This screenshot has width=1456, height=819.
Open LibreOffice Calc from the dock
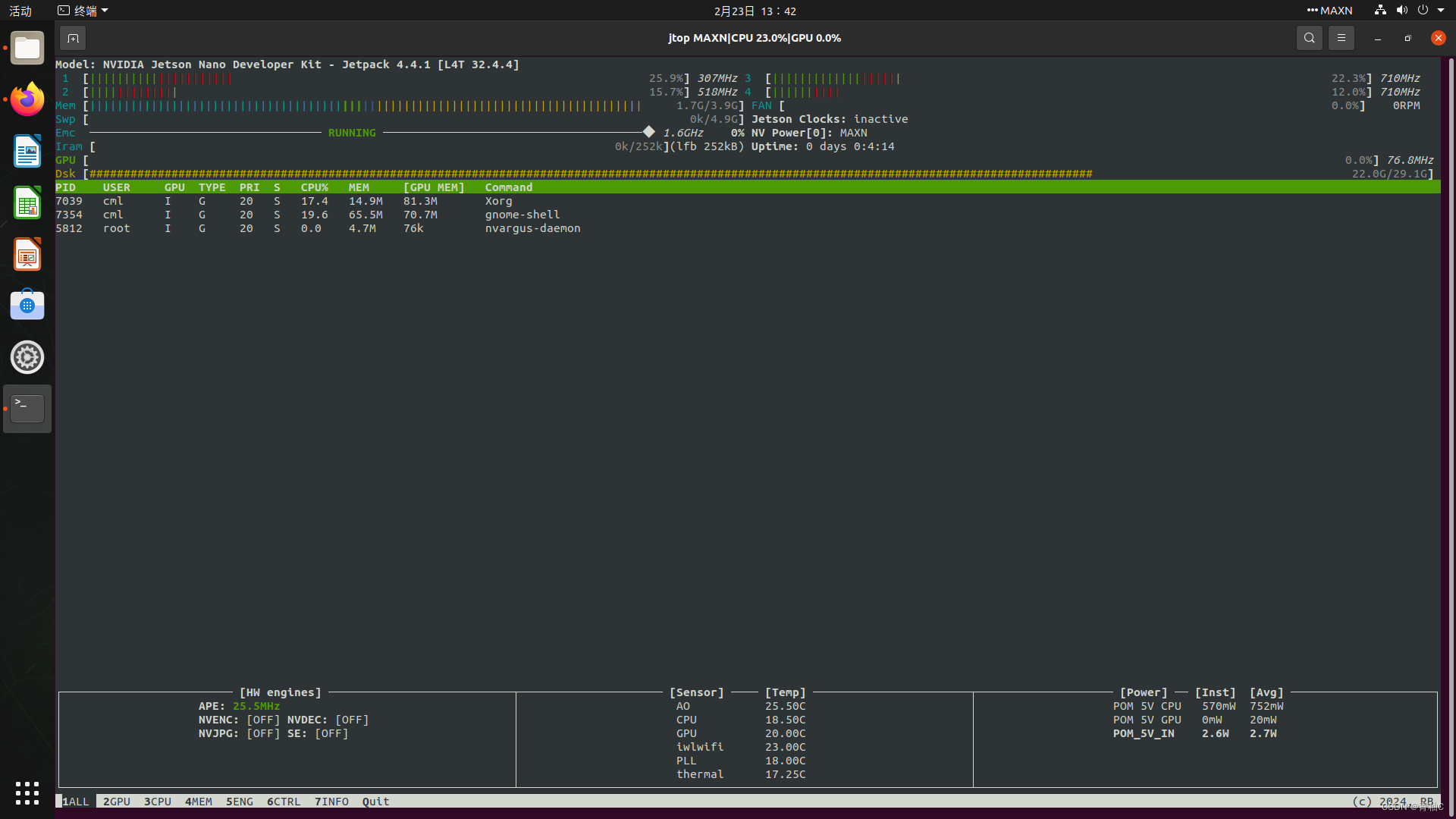click(x=27, y=202)
